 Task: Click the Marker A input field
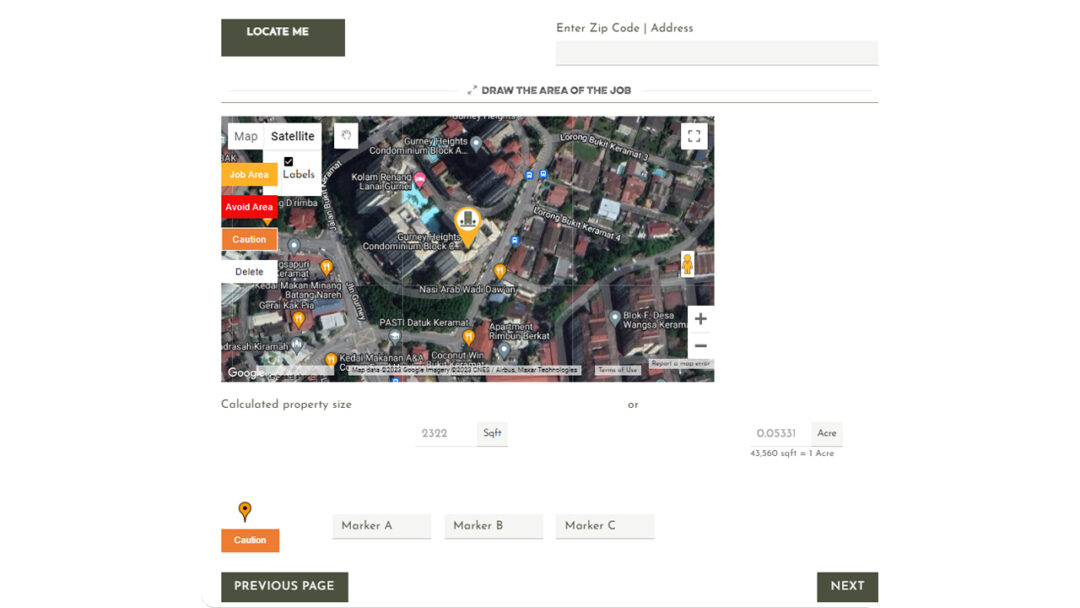click(381, 525)
